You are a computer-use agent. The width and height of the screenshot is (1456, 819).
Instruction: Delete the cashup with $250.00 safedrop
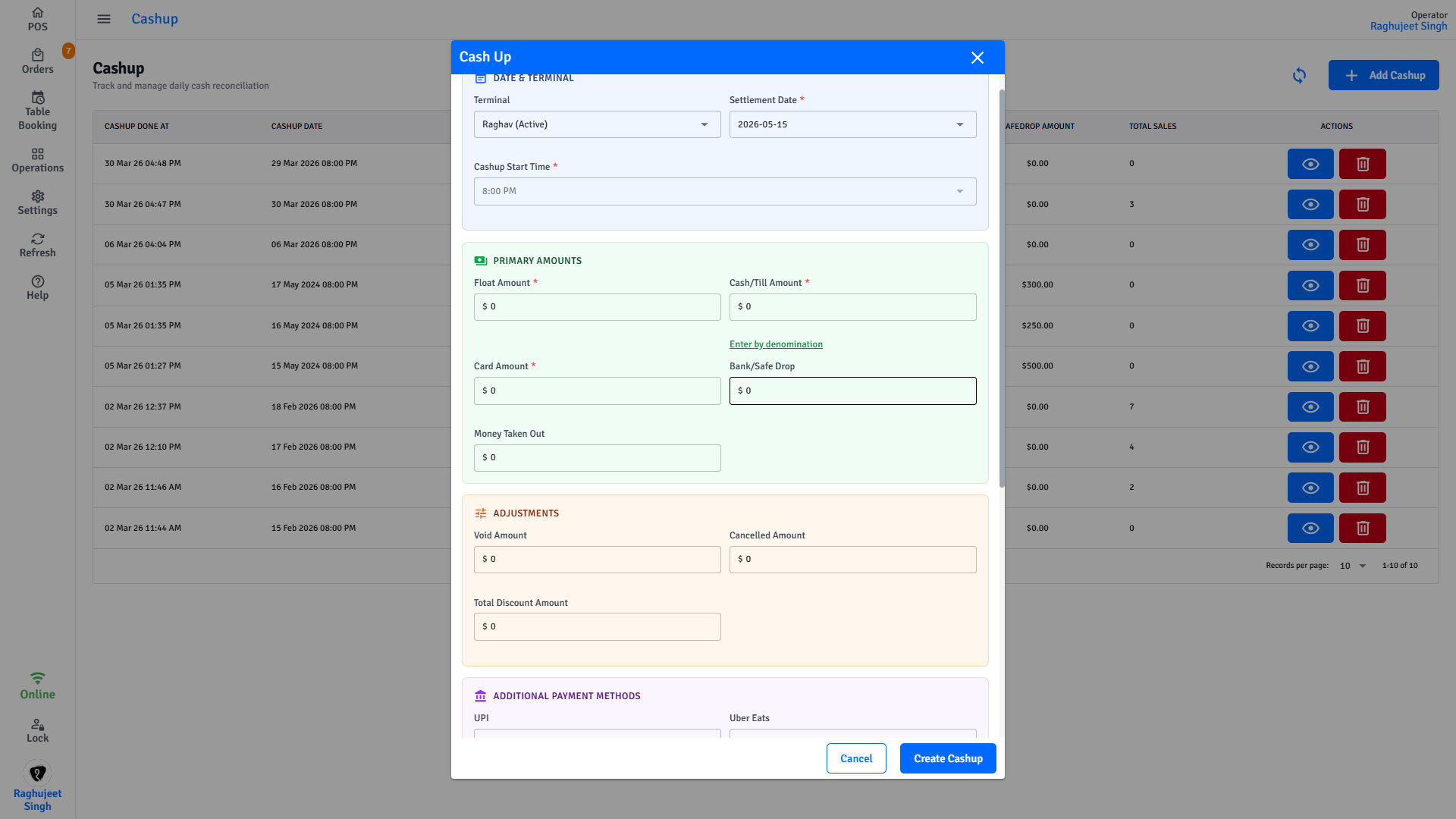(1362, 325)
